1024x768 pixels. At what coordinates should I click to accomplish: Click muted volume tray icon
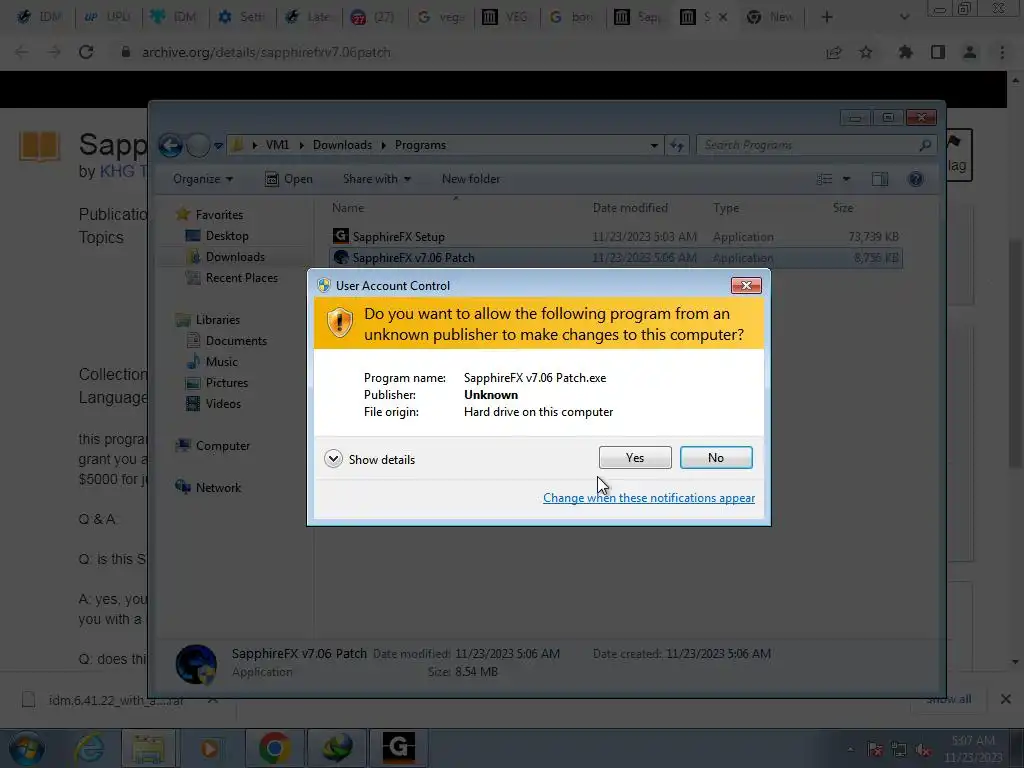[922, 750]
